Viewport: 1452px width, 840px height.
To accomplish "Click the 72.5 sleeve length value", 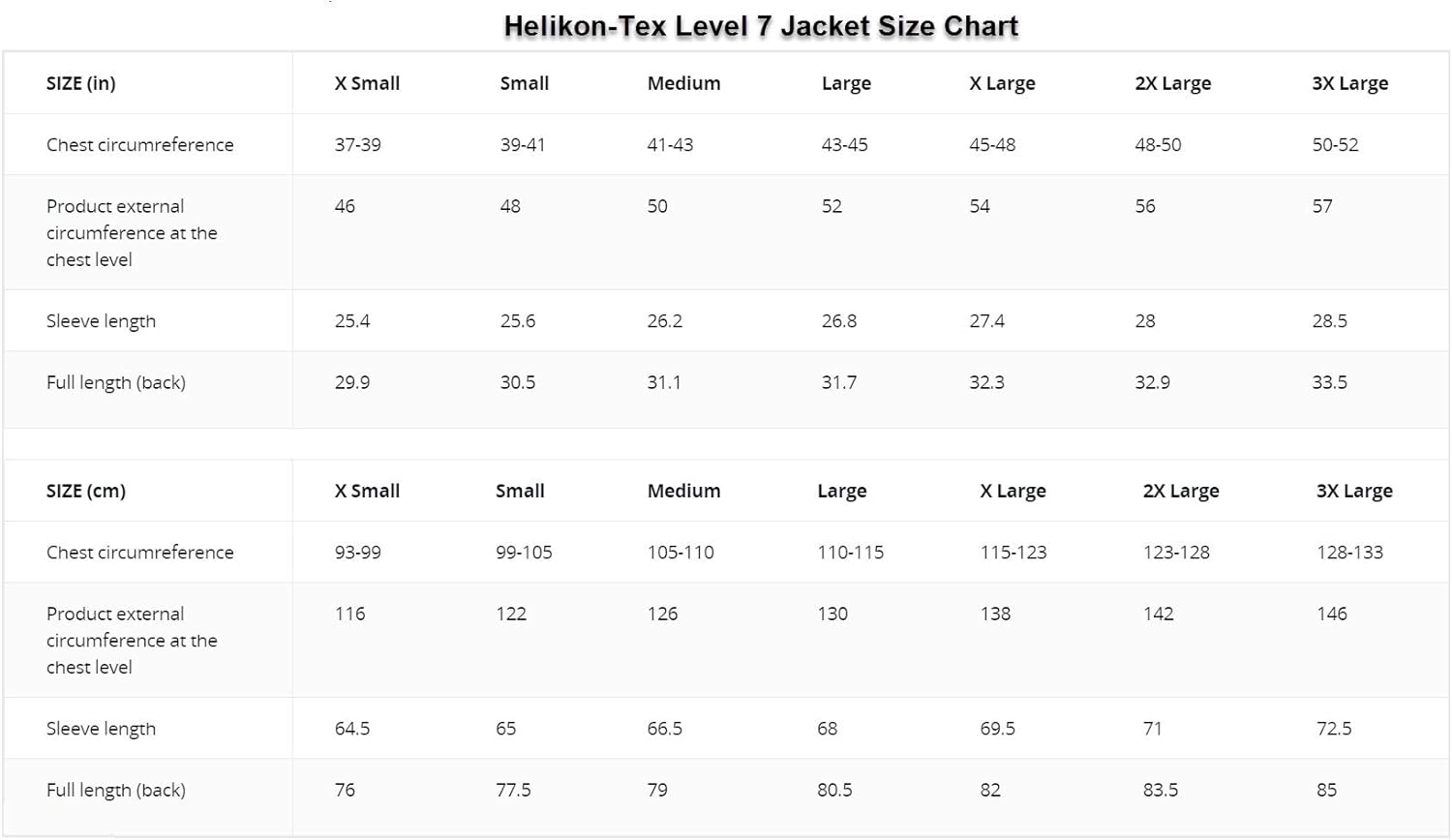I will pyautogui.click(x=1334, y=729).
